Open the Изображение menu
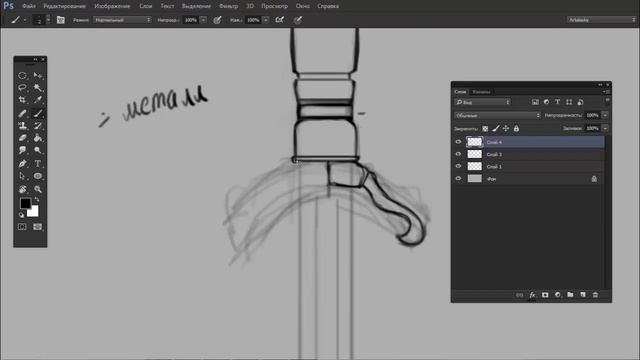This screenshot has width=640, height=360. pos(112,6)
